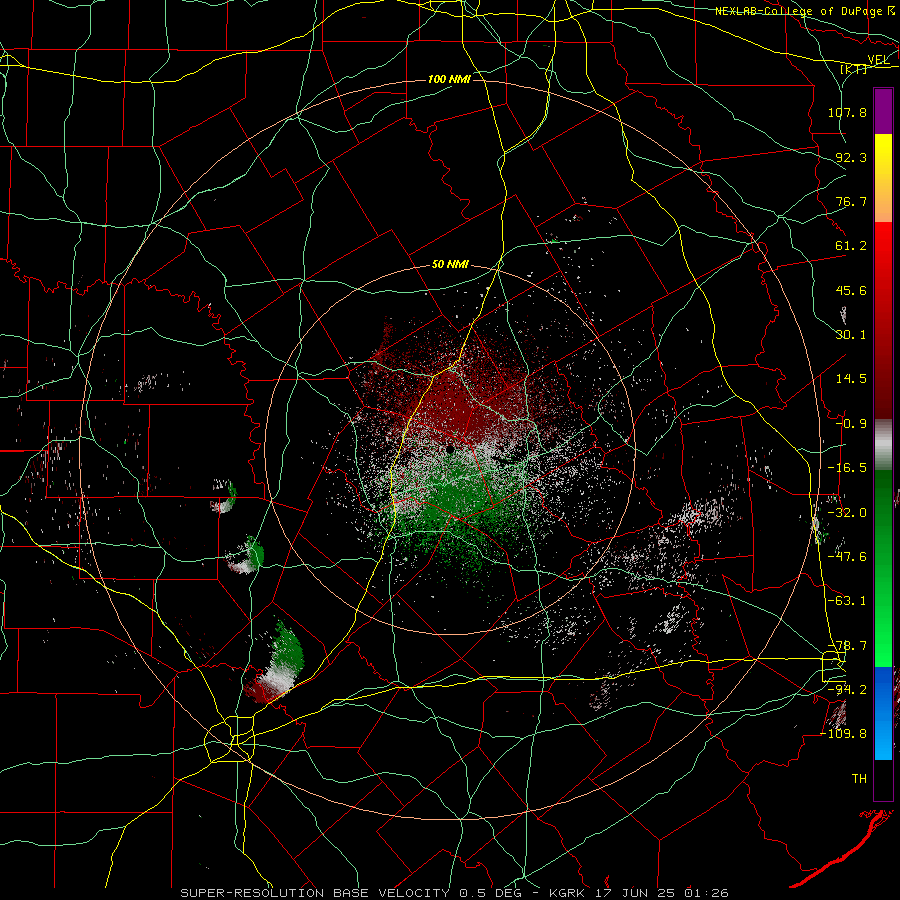
Task: Click the VEL legend title
Action: (878, 60)
